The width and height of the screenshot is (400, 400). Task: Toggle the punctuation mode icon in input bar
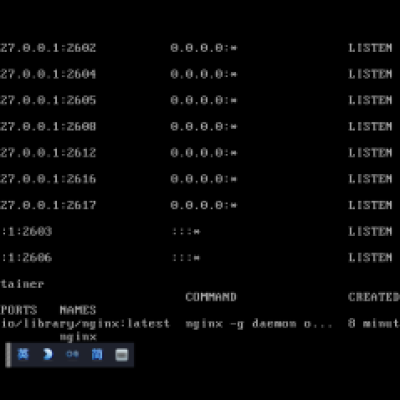click(x=72, y=354)
